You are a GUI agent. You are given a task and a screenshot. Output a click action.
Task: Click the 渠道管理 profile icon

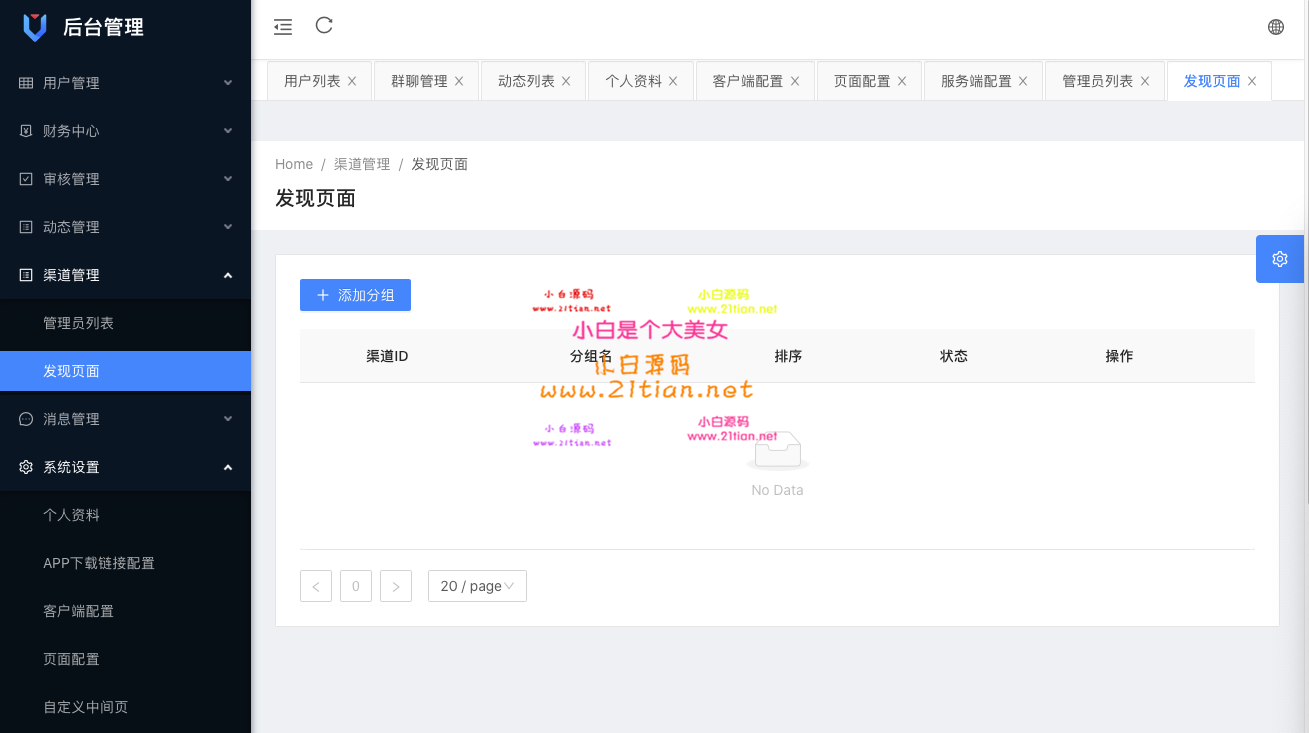(26, 275)
